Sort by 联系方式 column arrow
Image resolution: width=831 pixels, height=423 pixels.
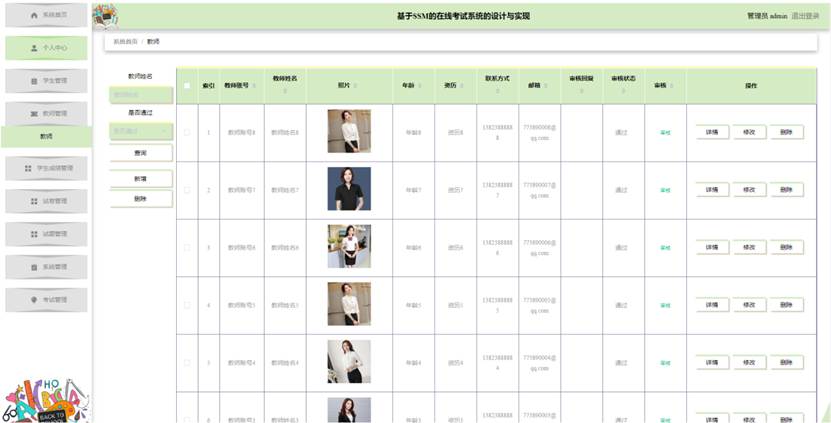tap(497, 92)
